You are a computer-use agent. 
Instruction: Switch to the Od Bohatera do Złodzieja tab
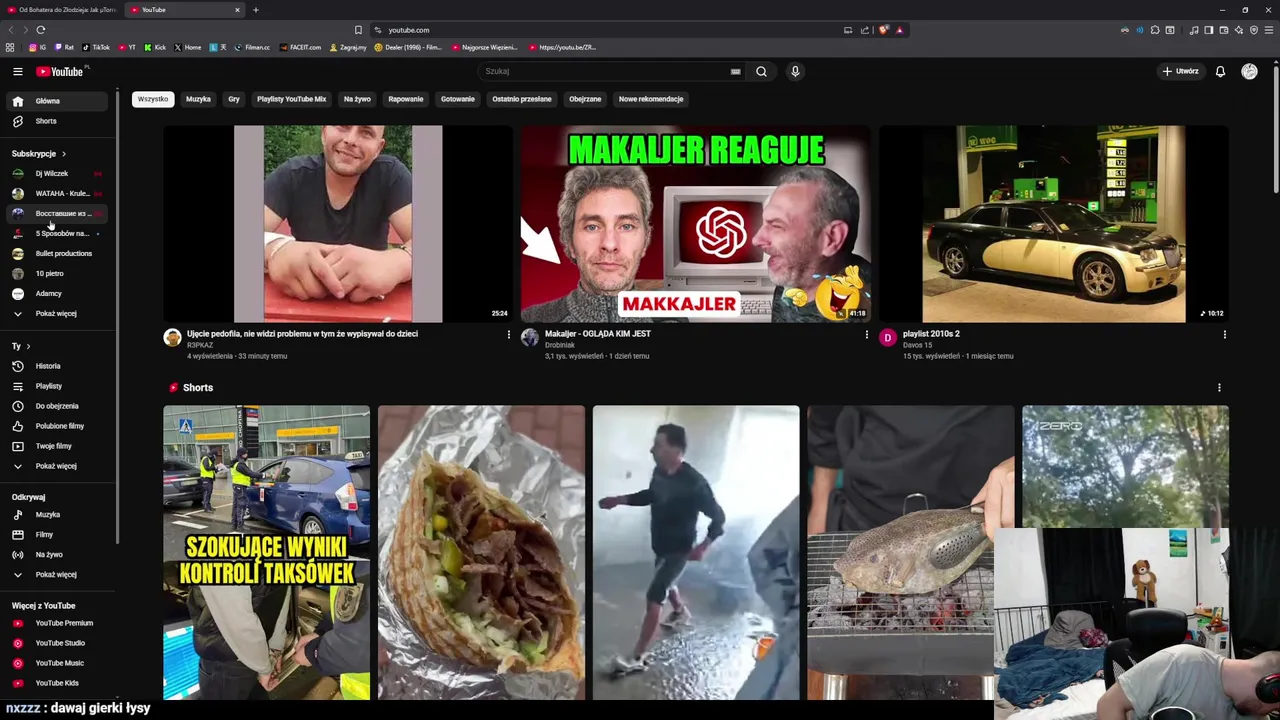click(x=62, y=10)
